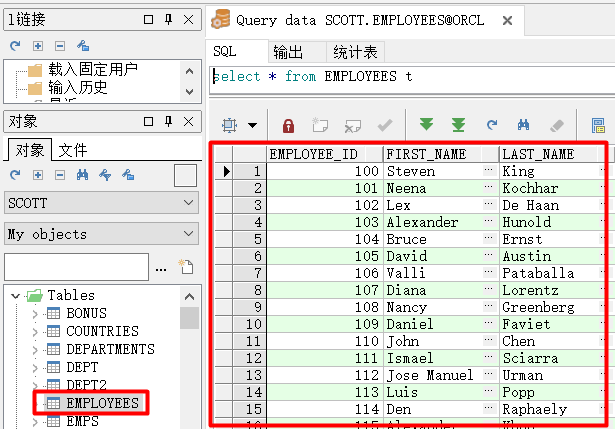
Task: Click the single record view icon
Action: coord(598,125)
